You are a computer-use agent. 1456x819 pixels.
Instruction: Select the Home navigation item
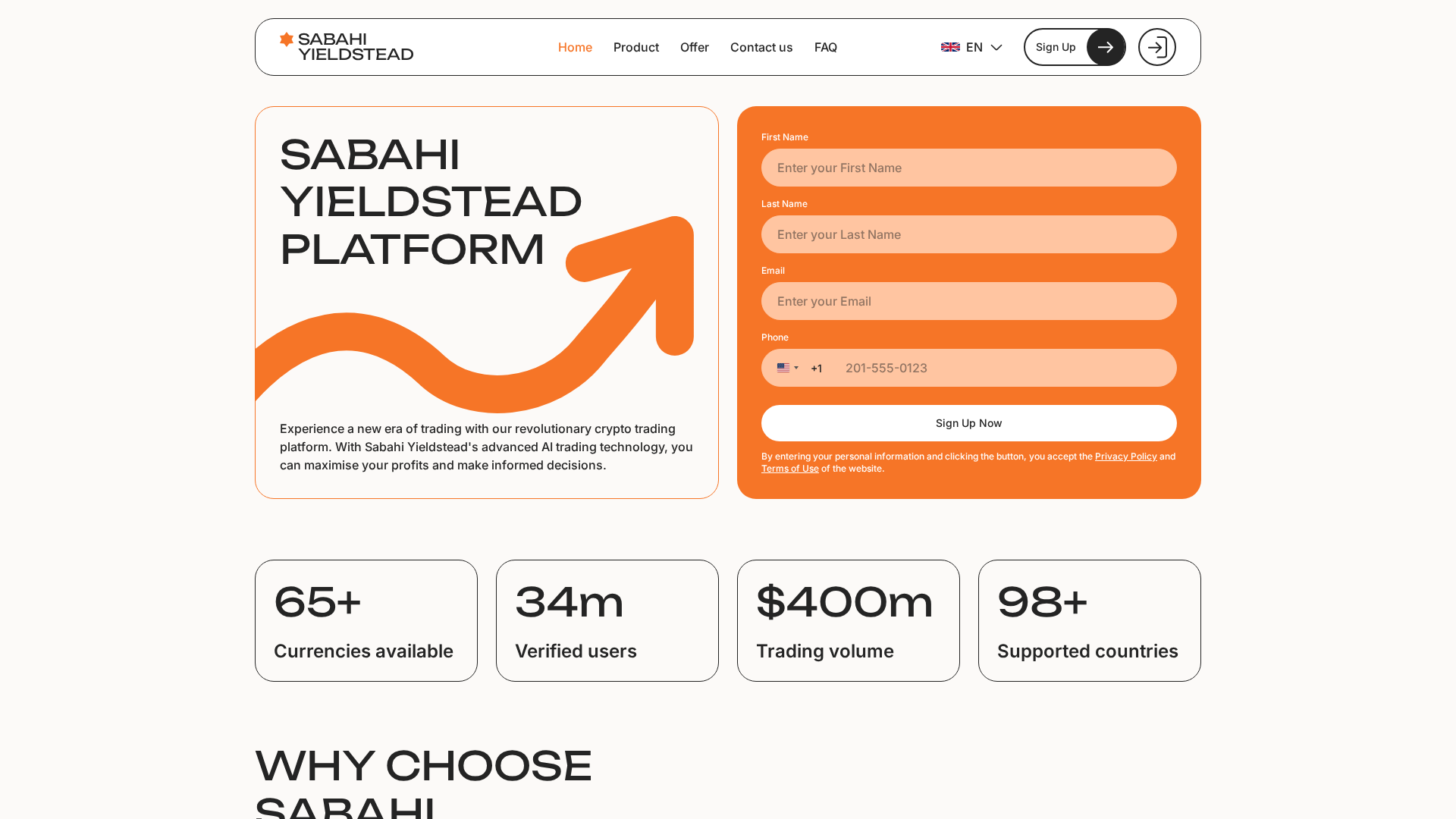click(x=575, y=47)
